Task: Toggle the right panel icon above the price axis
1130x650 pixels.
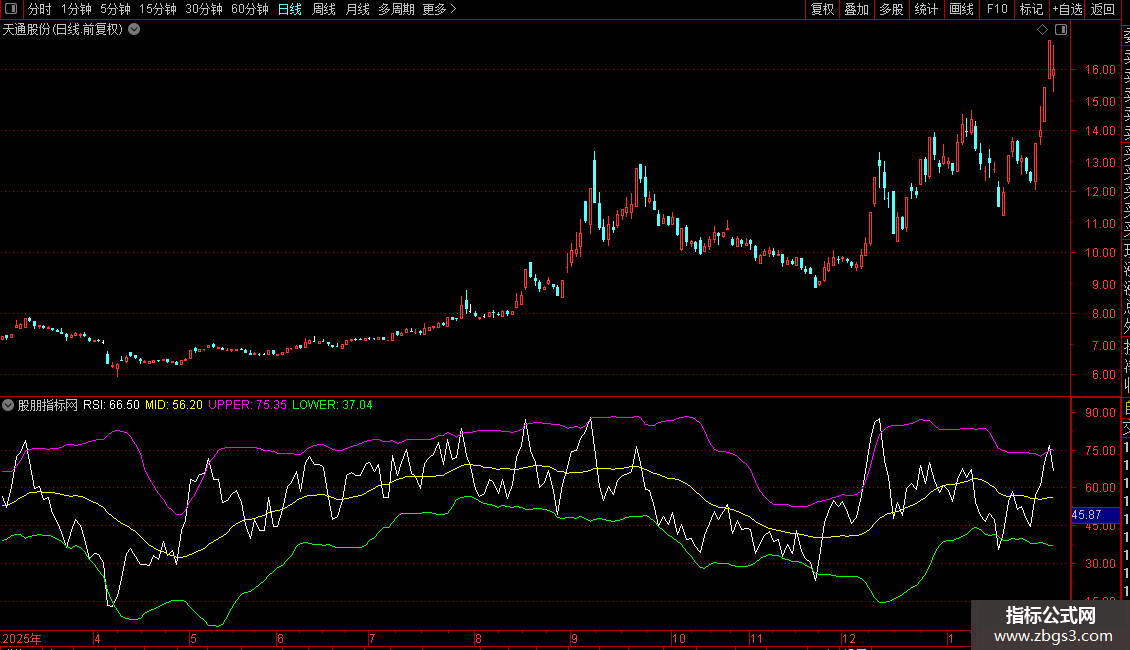Action: point(1061,30)
